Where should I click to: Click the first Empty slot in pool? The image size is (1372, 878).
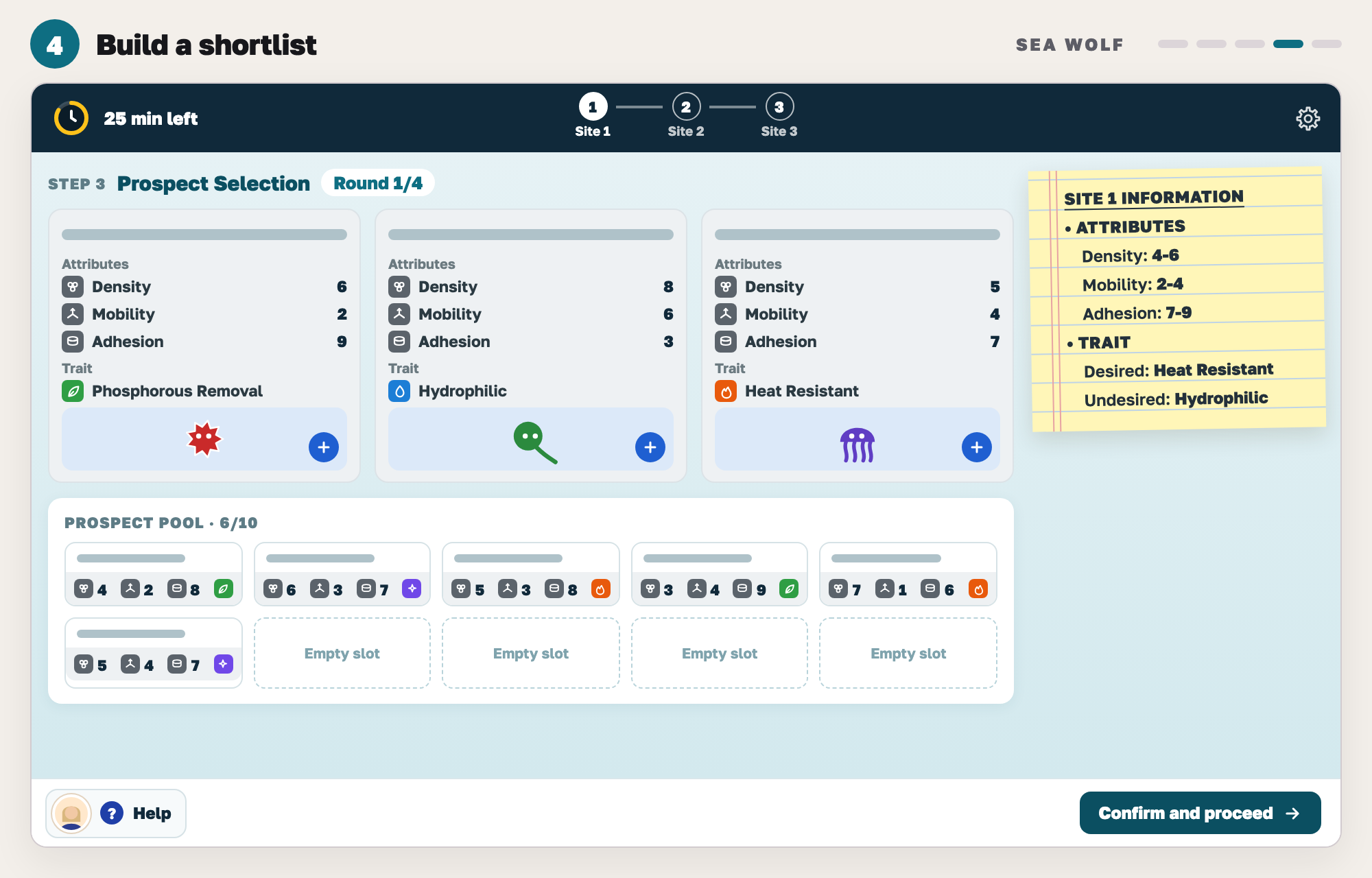click(342, 653)
